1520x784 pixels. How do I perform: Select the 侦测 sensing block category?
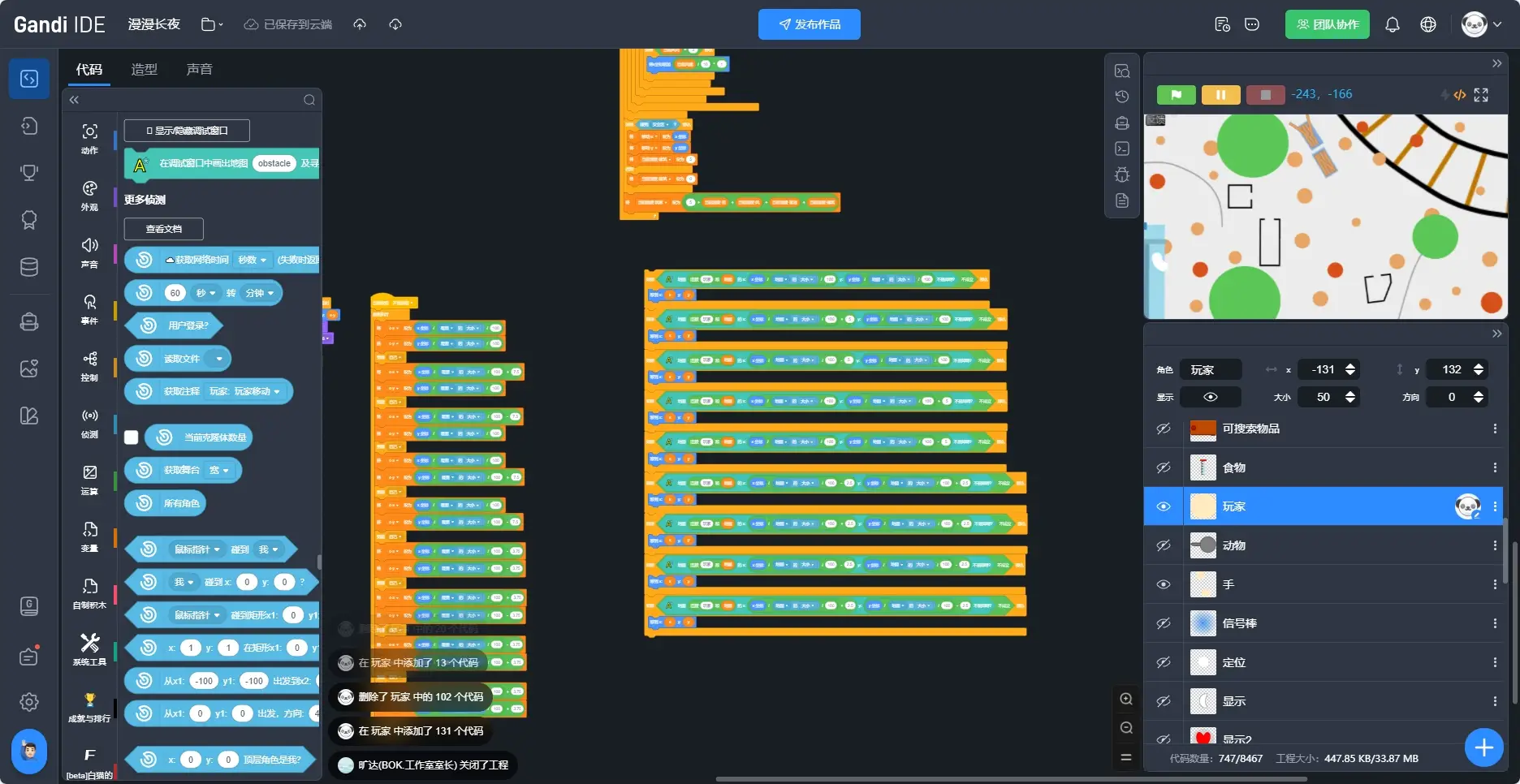89,422
